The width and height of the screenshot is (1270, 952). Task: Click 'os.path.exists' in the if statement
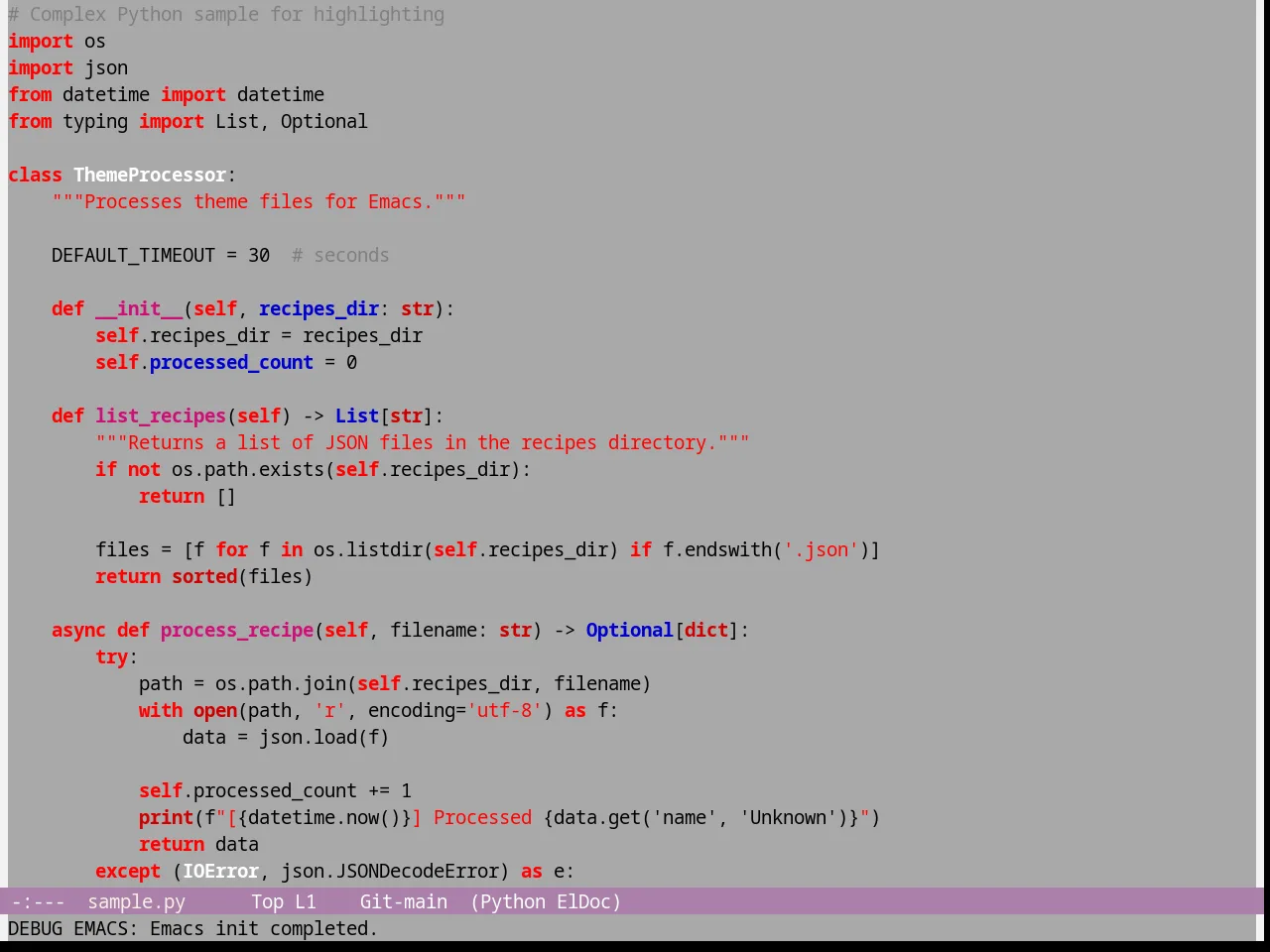[x=248, y=469]
